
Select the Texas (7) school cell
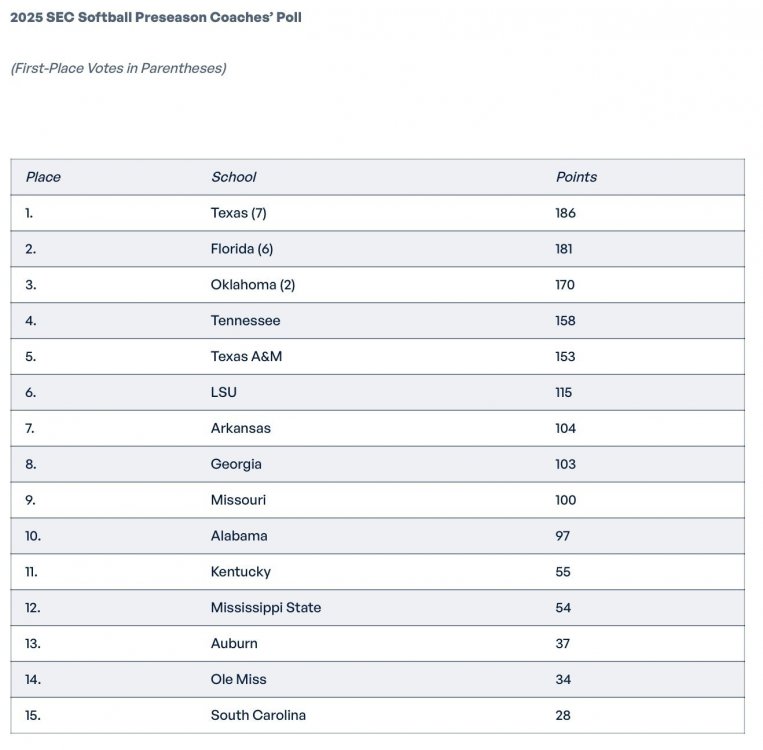238,213
